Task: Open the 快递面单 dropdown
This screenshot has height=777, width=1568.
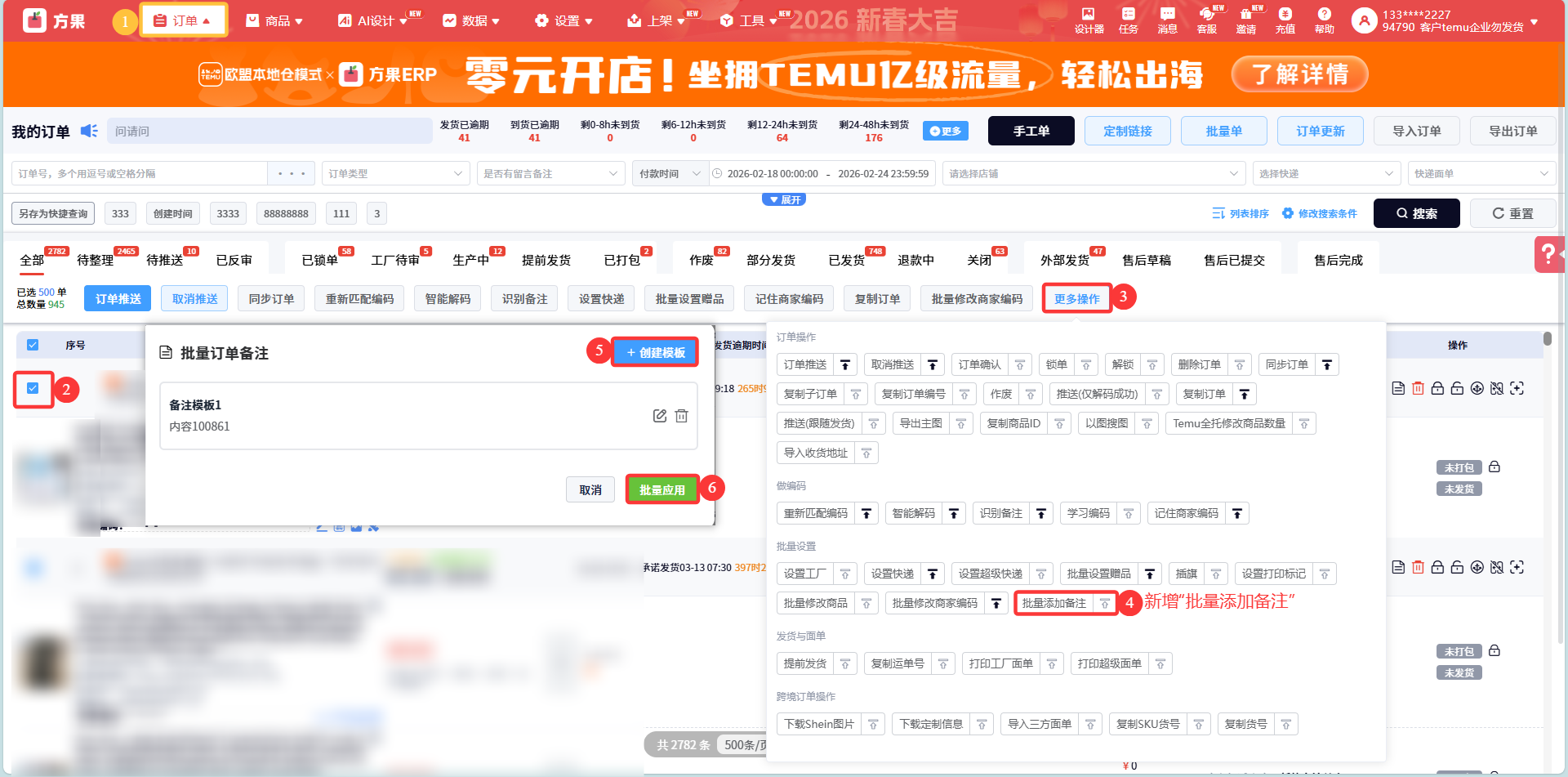Action: tap(1481, 173)
